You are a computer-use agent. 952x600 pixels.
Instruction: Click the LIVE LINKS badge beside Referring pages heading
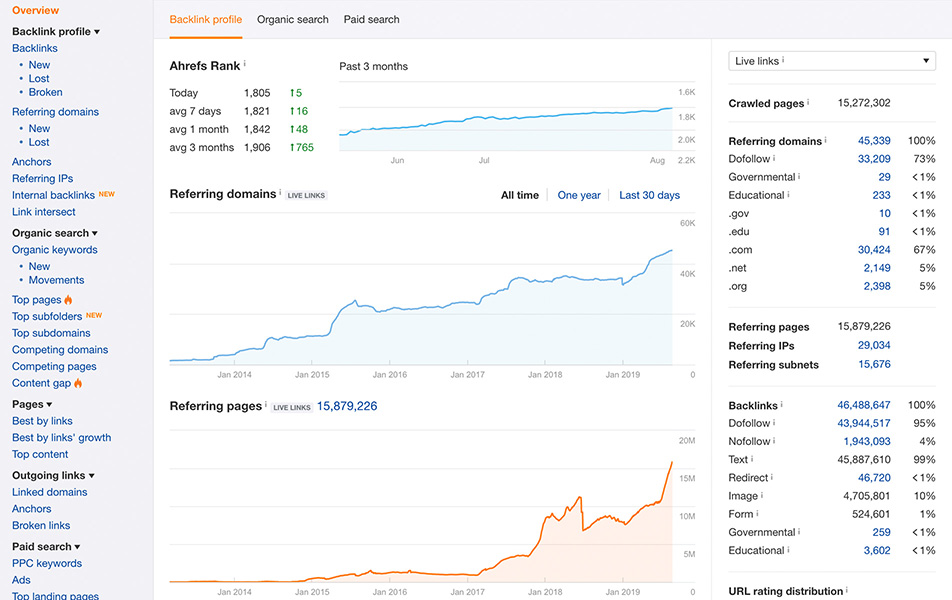[292, 407]
